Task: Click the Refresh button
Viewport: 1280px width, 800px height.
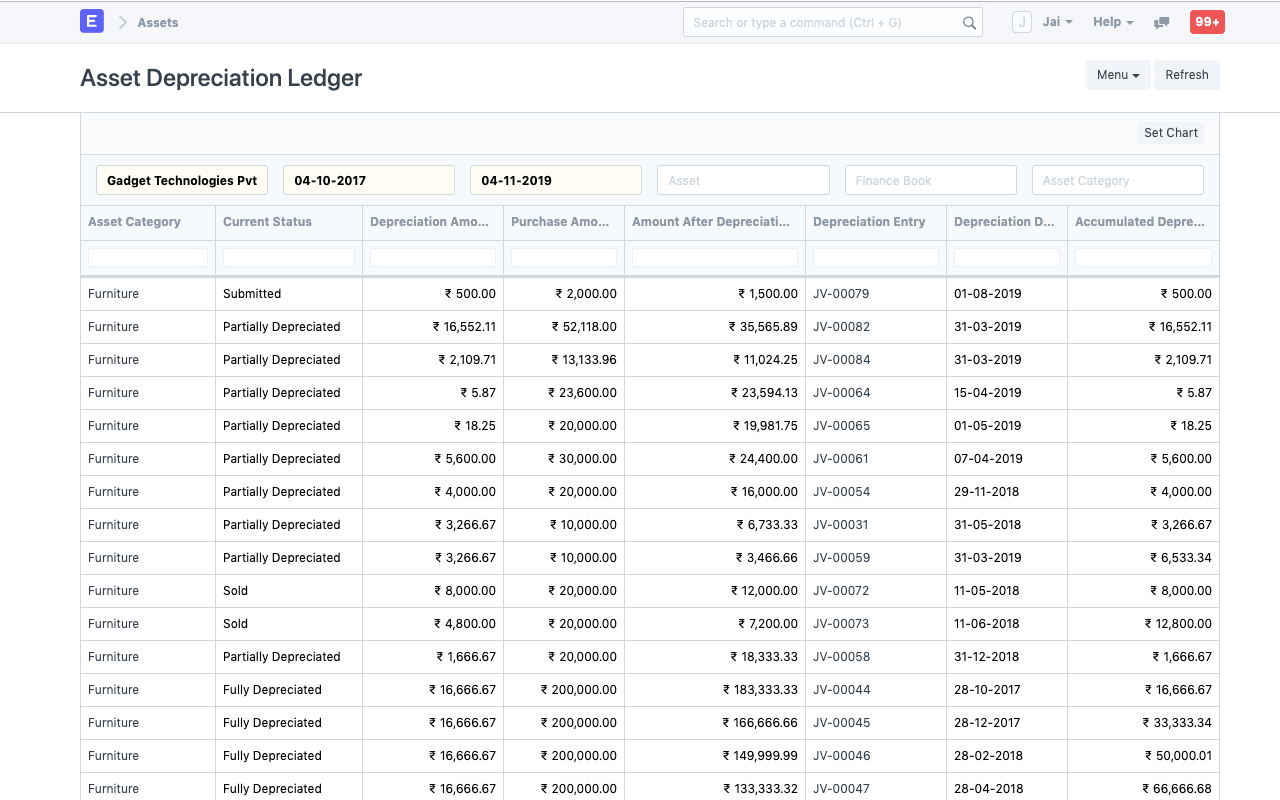Action: (1186, 74)
